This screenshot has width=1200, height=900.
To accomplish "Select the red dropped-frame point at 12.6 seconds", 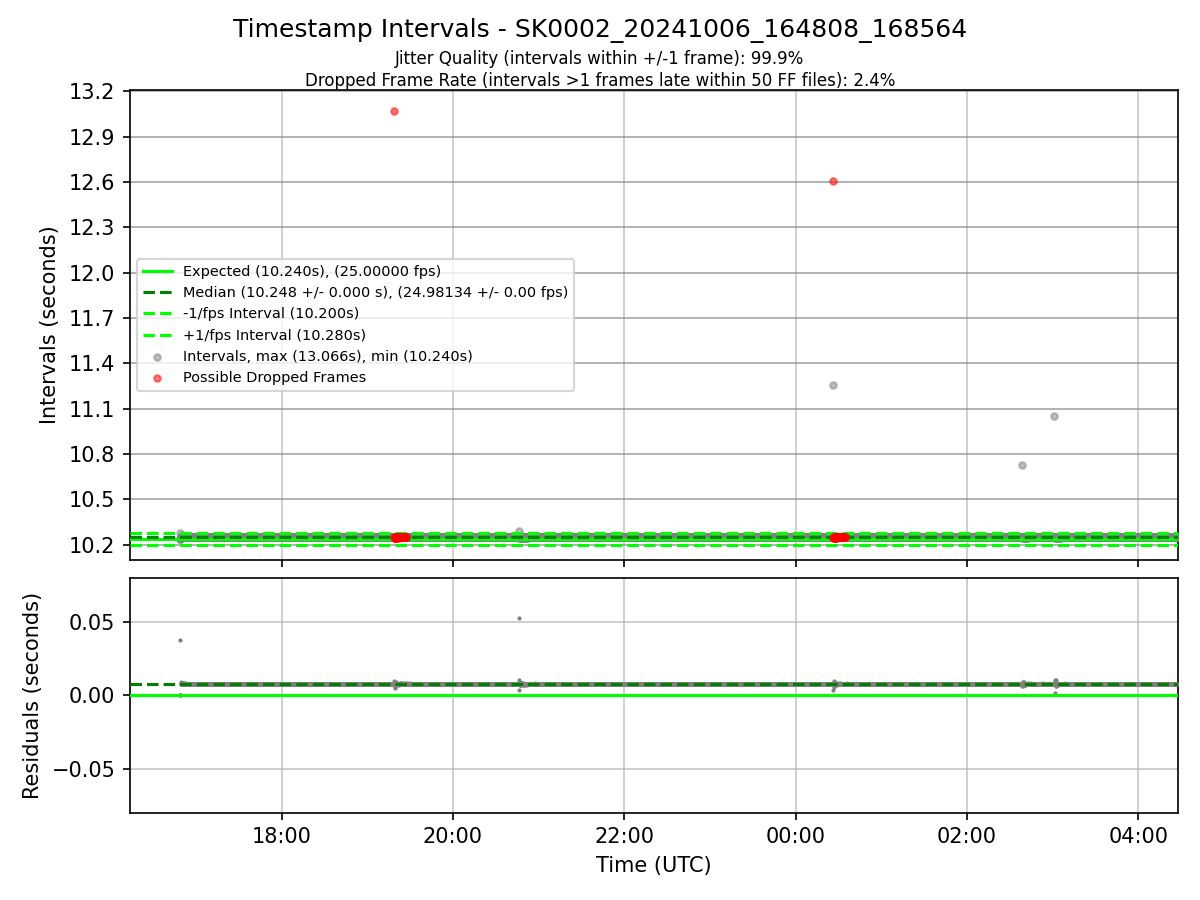I will (833, 181).
